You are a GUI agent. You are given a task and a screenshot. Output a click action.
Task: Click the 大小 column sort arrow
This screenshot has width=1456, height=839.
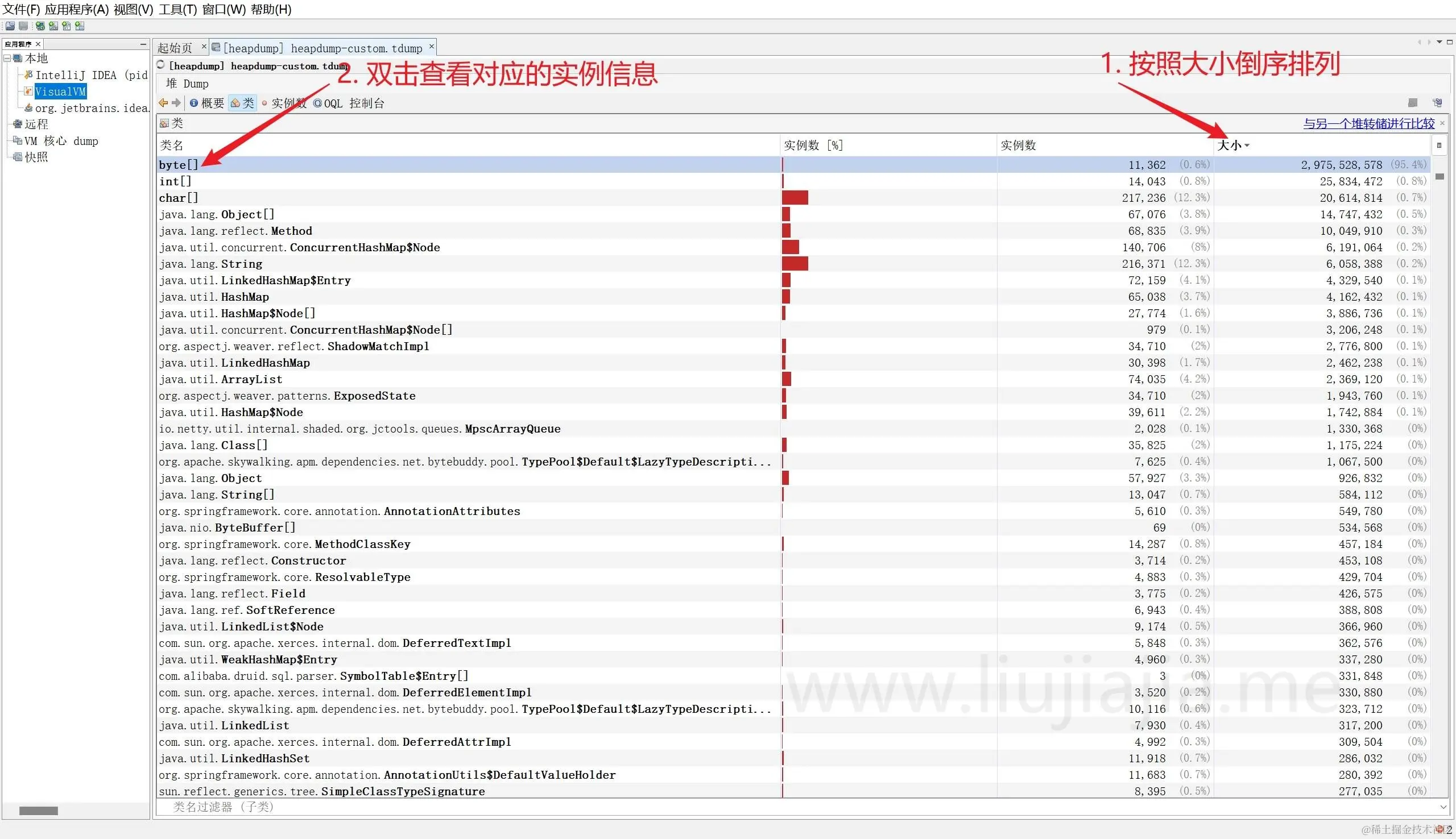tap(1247, 146)
